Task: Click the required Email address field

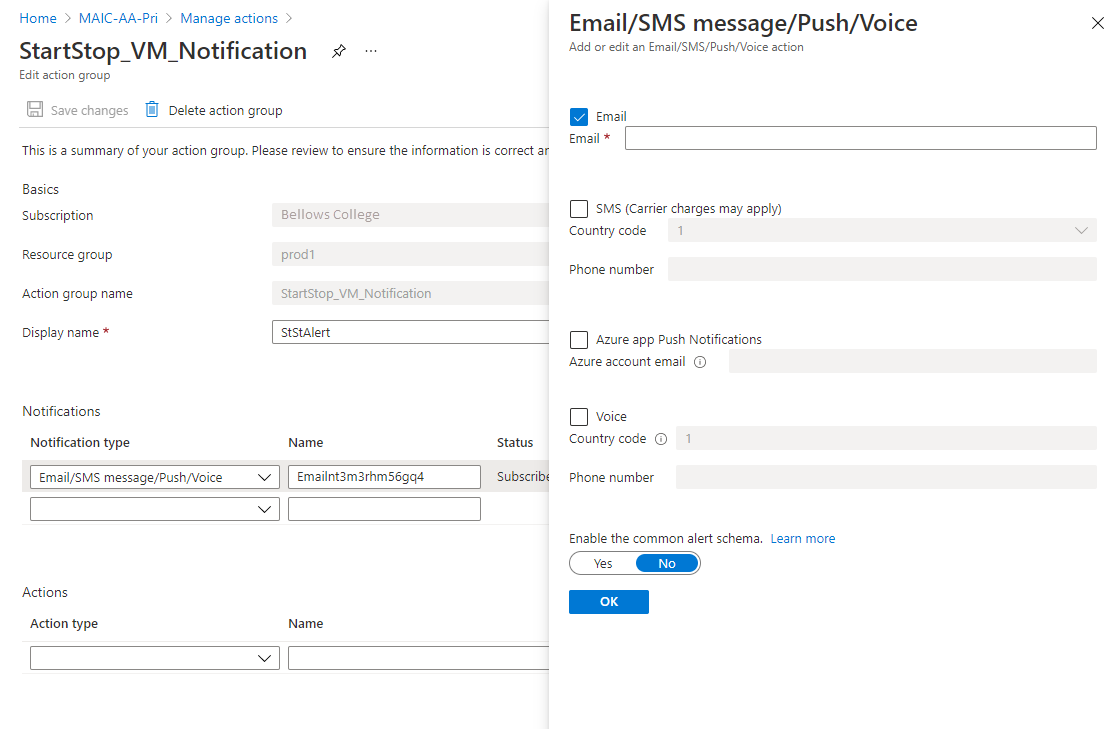Action: click(x=860, y=137)
